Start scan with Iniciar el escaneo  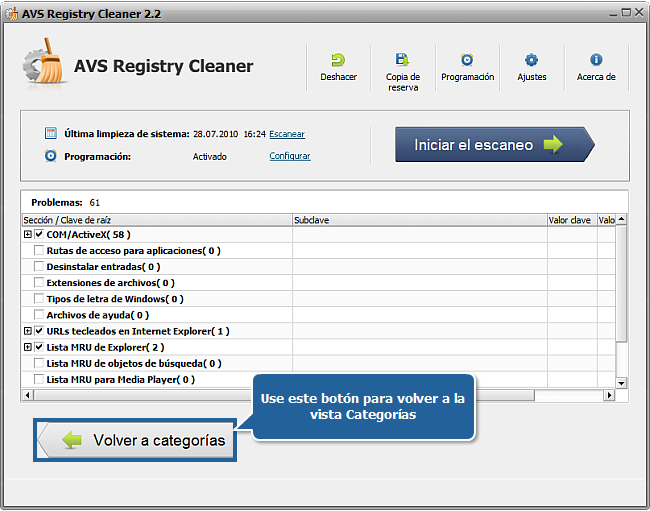[x=494, y=144]
